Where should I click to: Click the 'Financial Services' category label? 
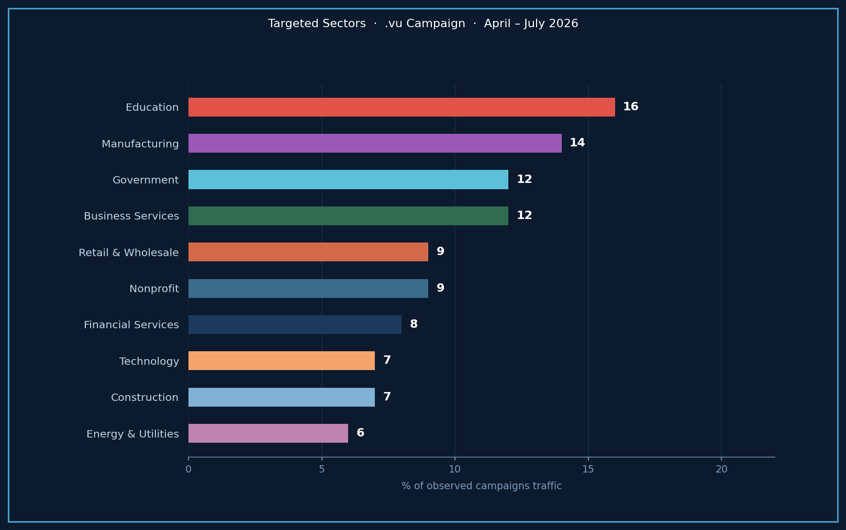coord(131,325)
